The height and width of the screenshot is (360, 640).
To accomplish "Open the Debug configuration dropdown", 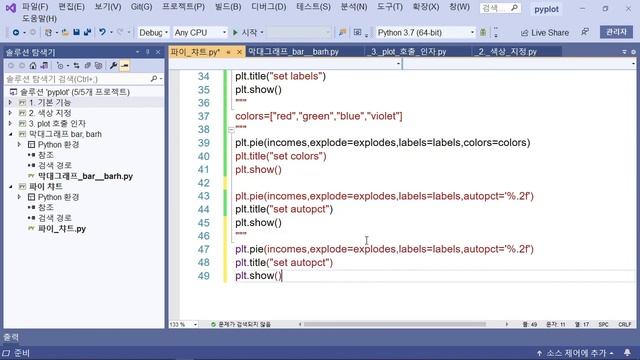I will click(x=153, y=32).
